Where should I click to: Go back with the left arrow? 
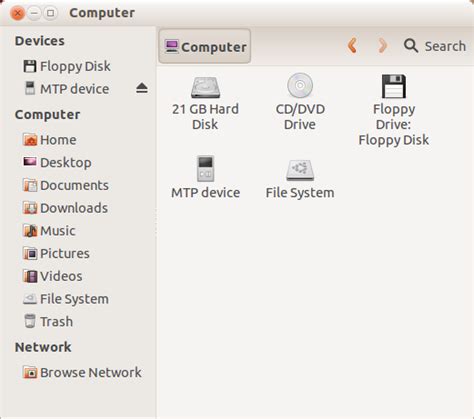coord(353,46)
